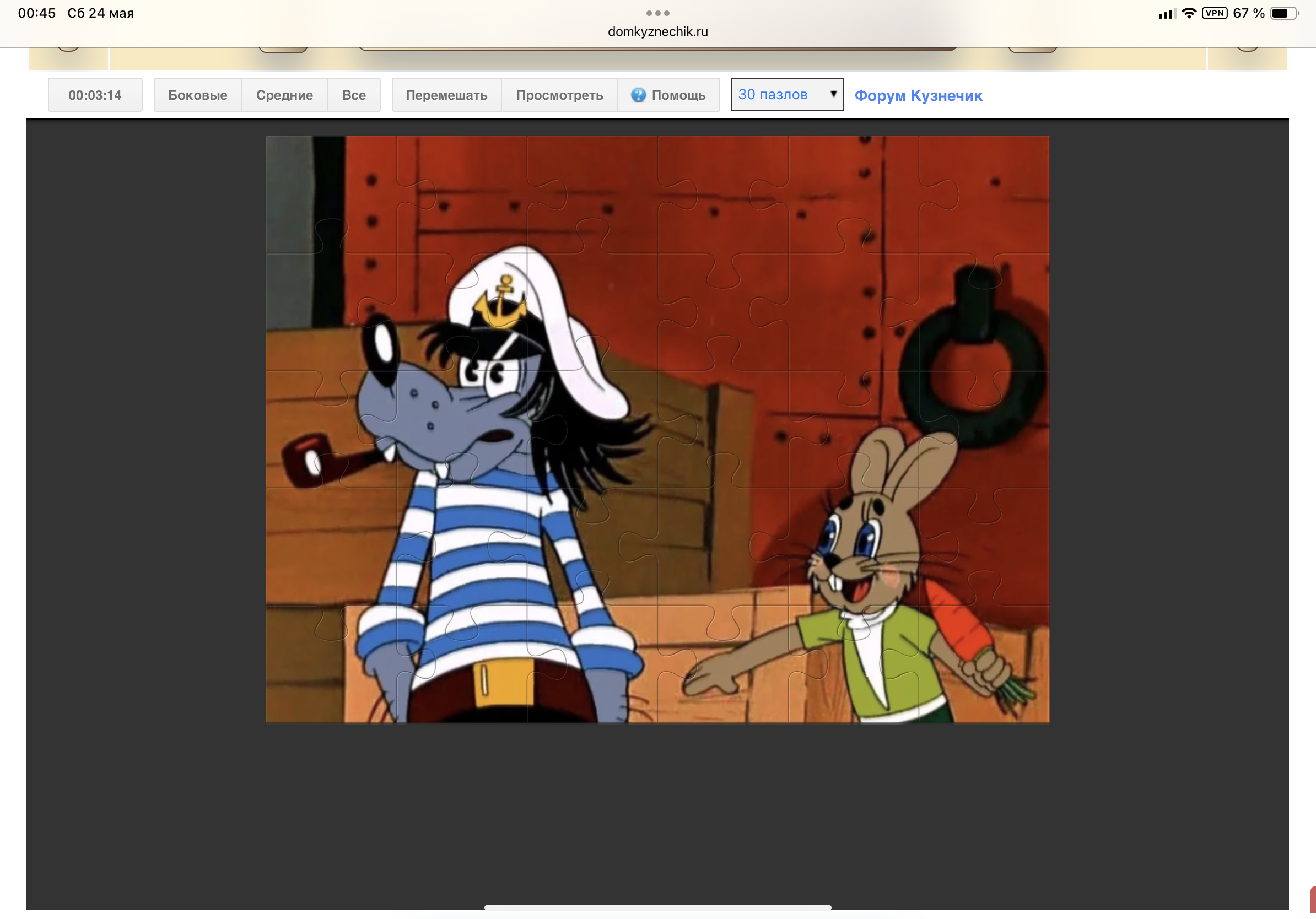Show all pieces with Все button
This screenshot has width=1316, height=919.
354,95
